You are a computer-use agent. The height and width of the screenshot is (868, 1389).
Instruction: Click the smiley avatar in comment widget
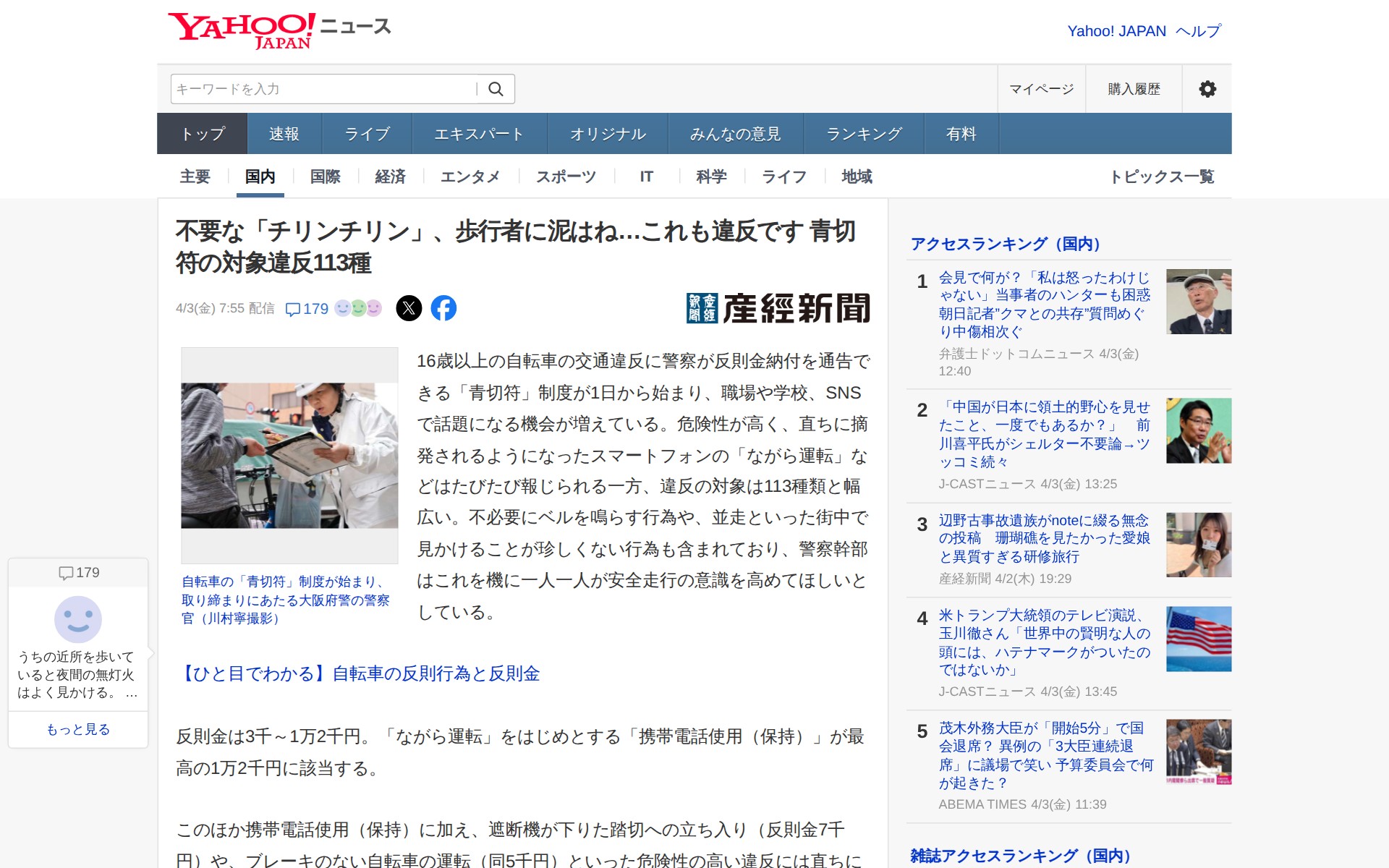78,619
